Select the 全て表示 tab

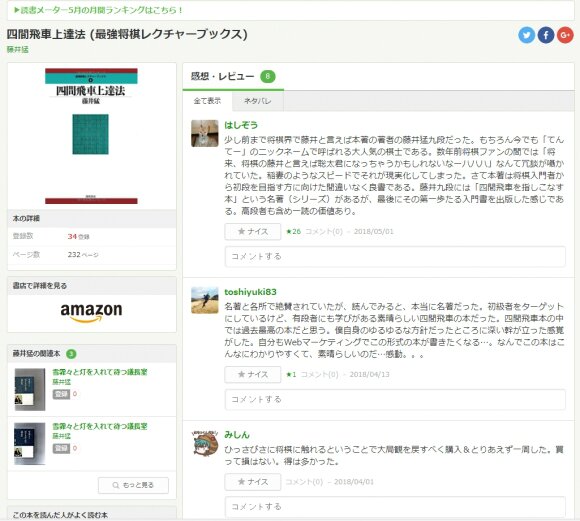(x=207, y=101)
